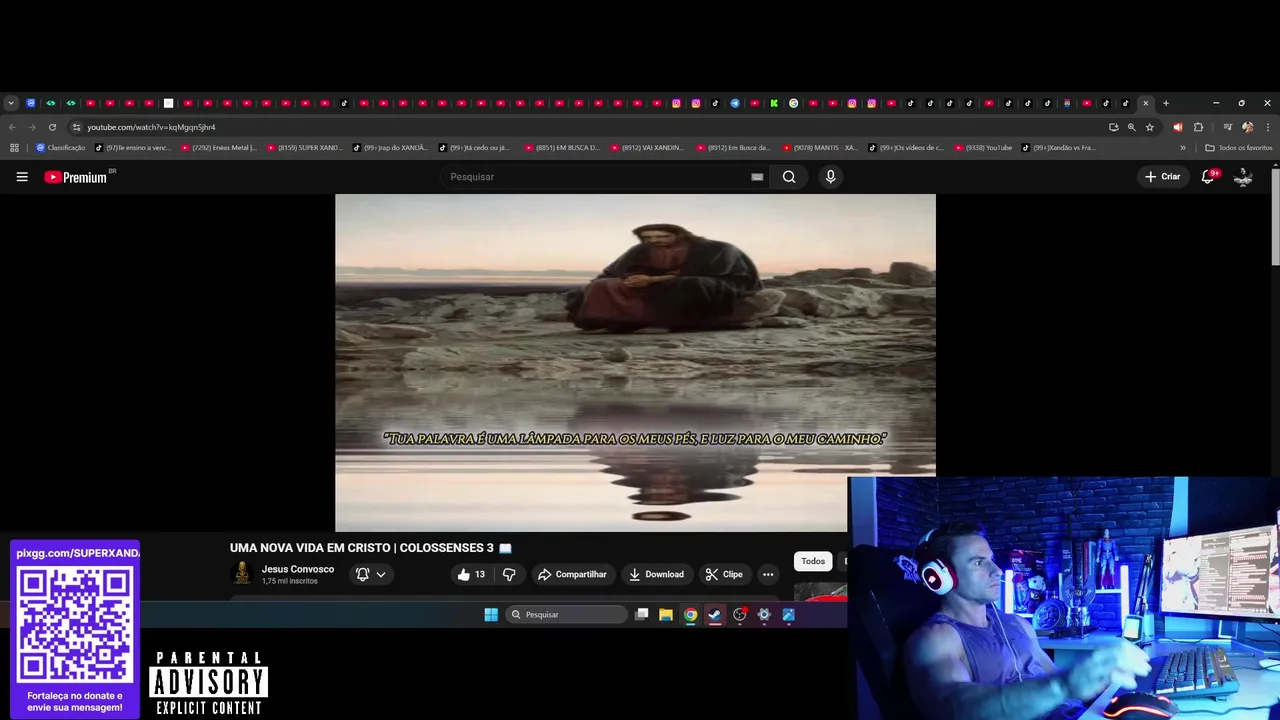The height and width of the screenshot is (720, 1280).
Task: Create a clip with Clipe button
Action: tap(724, 574)
